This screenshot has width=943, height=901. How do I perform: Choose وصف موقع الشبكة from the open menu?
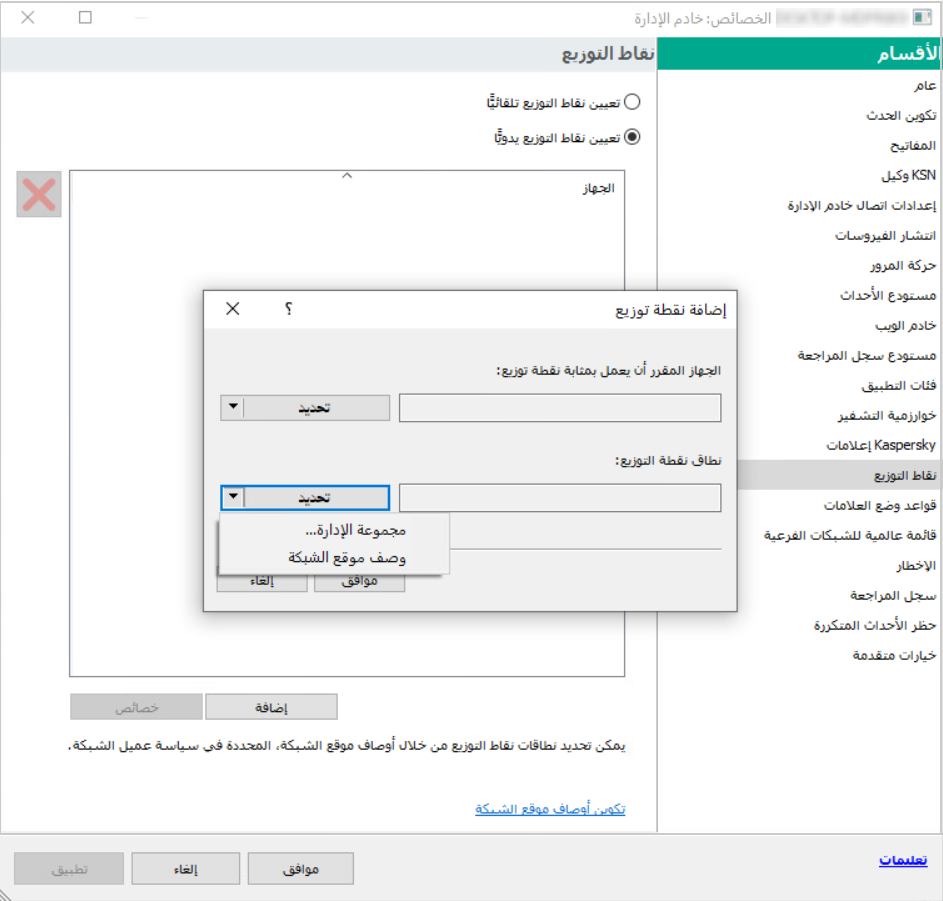tap(347, 555)
